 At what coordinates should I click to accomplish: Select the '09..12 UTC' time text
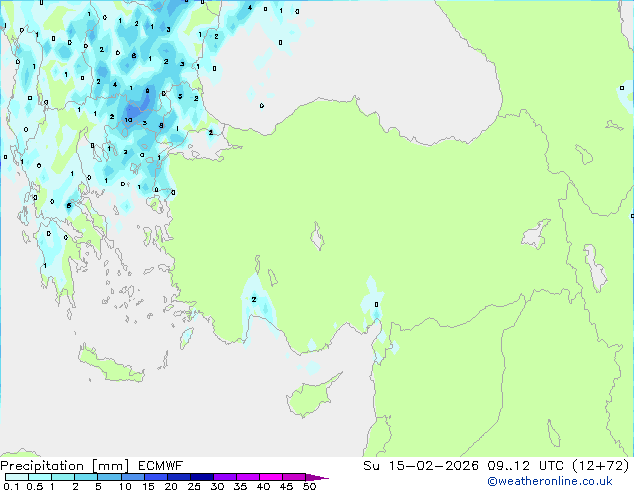(525, 466)
